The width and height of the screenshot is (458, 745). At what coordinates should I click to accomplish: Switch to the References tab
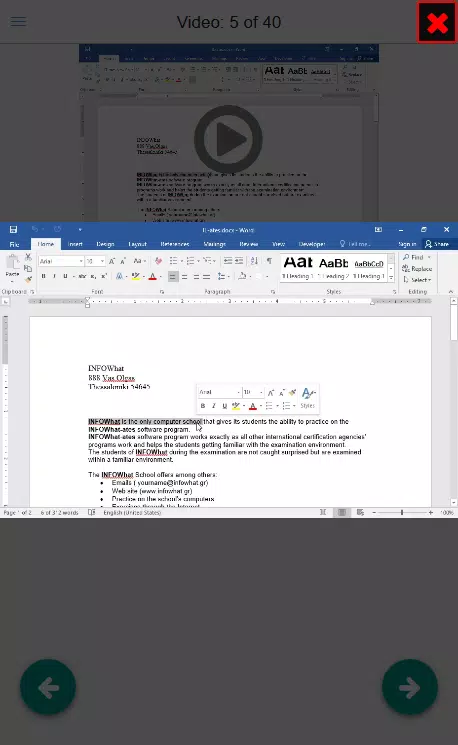pyautogui.click(x=175, y=244)
